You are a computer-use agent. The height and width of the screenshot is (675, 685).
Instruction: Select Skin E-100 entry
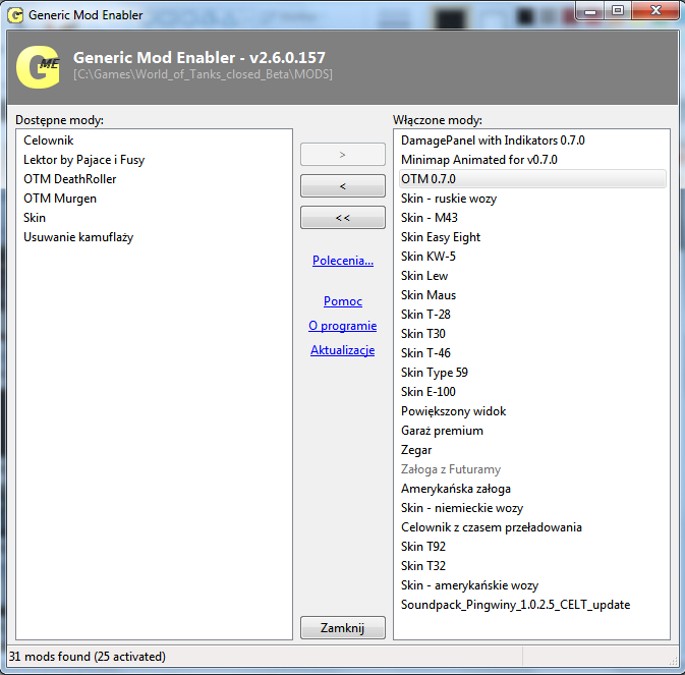[x=428, y=392]
